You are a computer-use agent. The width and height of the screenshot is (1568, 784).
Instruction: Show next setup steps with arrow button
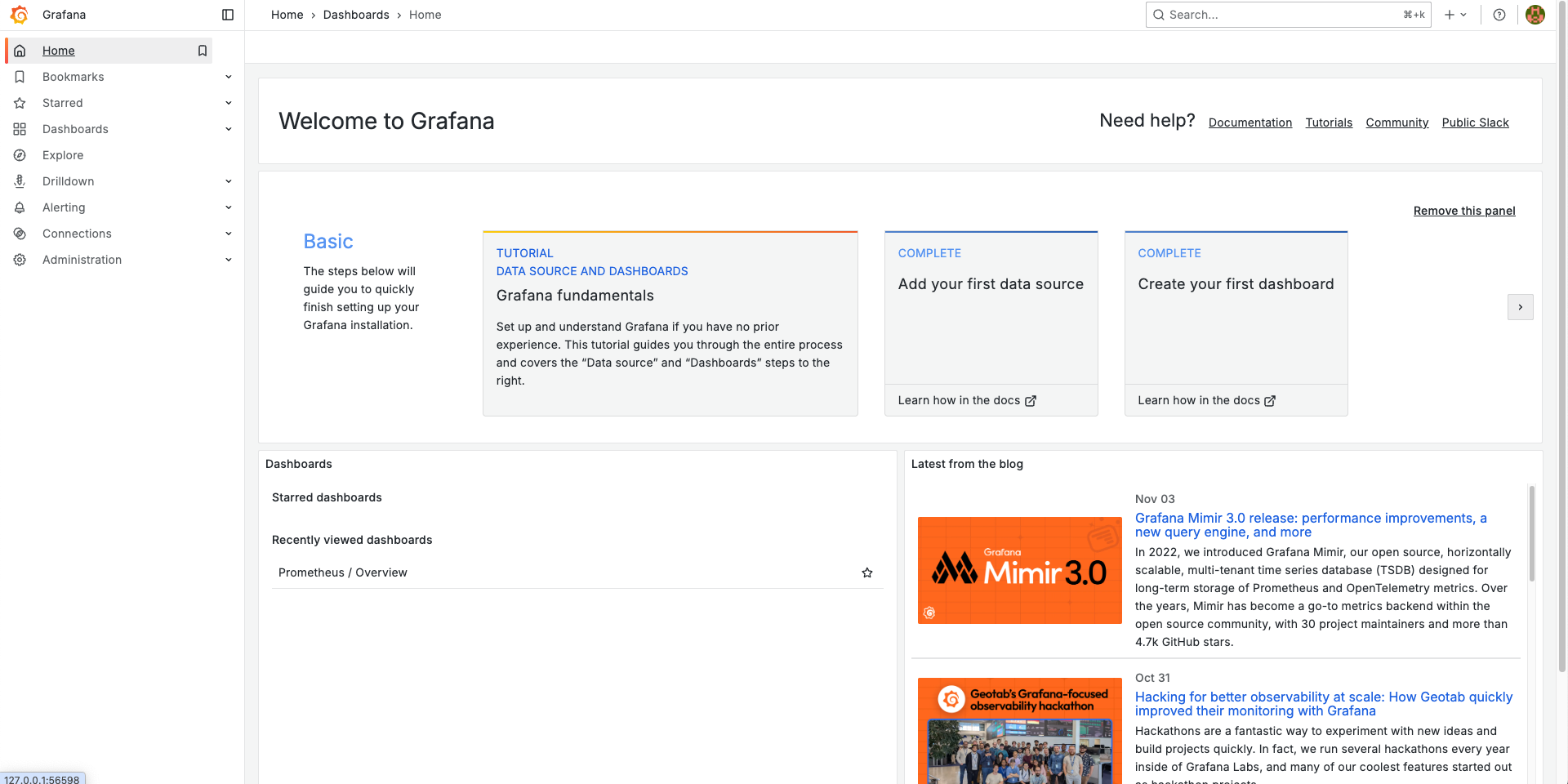tap(1521, 307)
